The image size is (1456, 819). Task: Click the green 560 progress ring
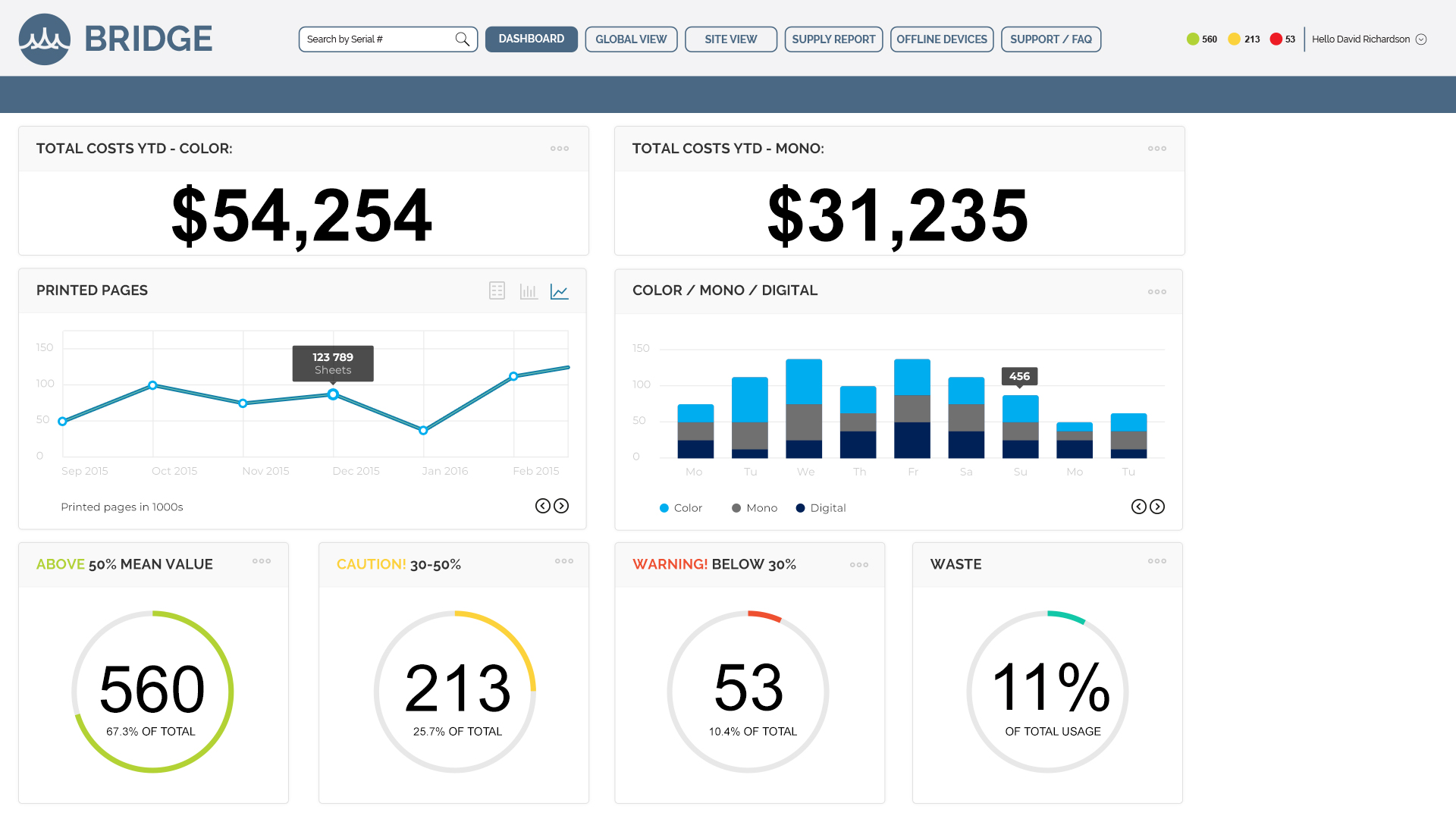[x=152, y=692]
